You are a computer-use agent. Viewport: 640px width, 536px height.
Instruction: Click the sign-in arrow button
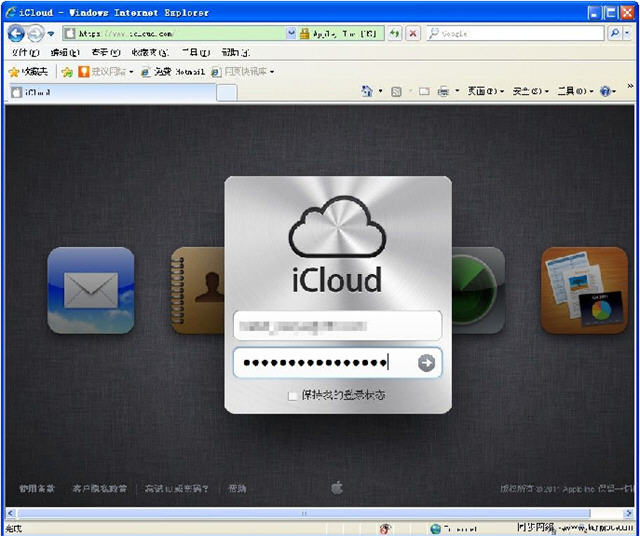427,363
